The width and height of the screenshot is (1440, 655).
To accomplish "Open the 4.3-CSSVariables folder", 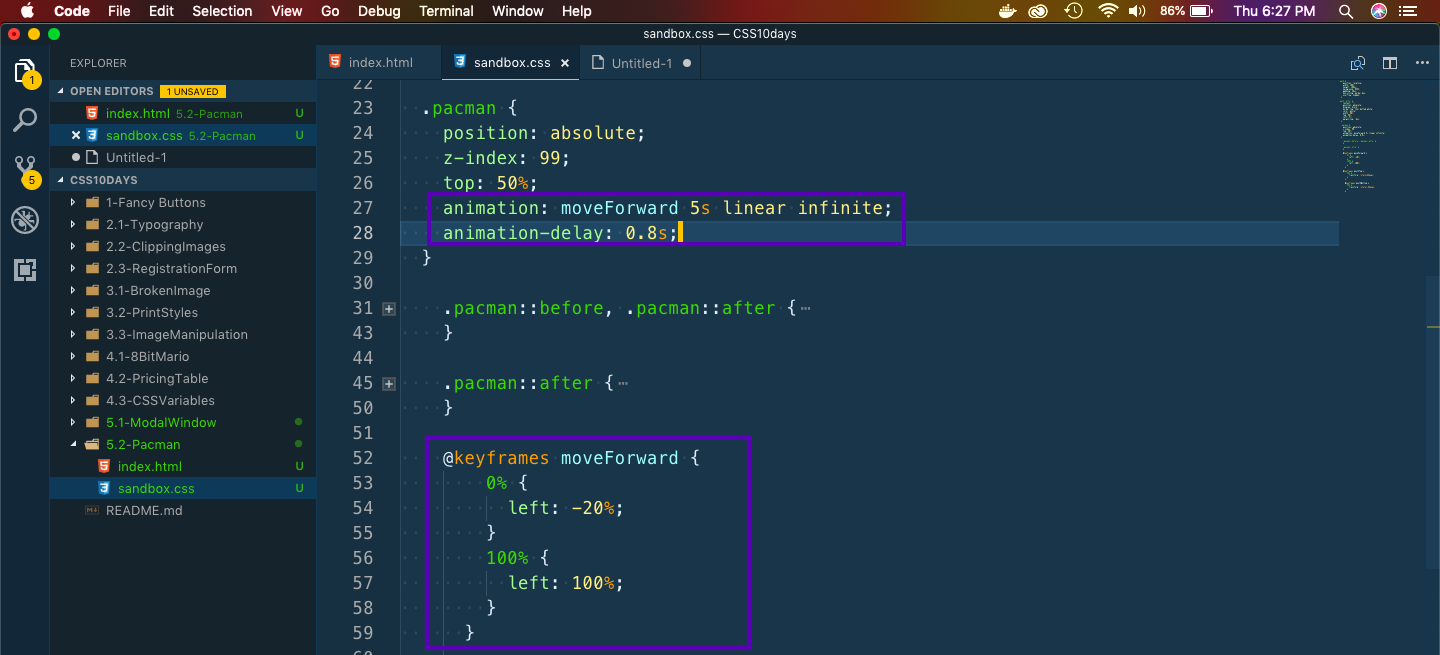I will click(160, 400).
